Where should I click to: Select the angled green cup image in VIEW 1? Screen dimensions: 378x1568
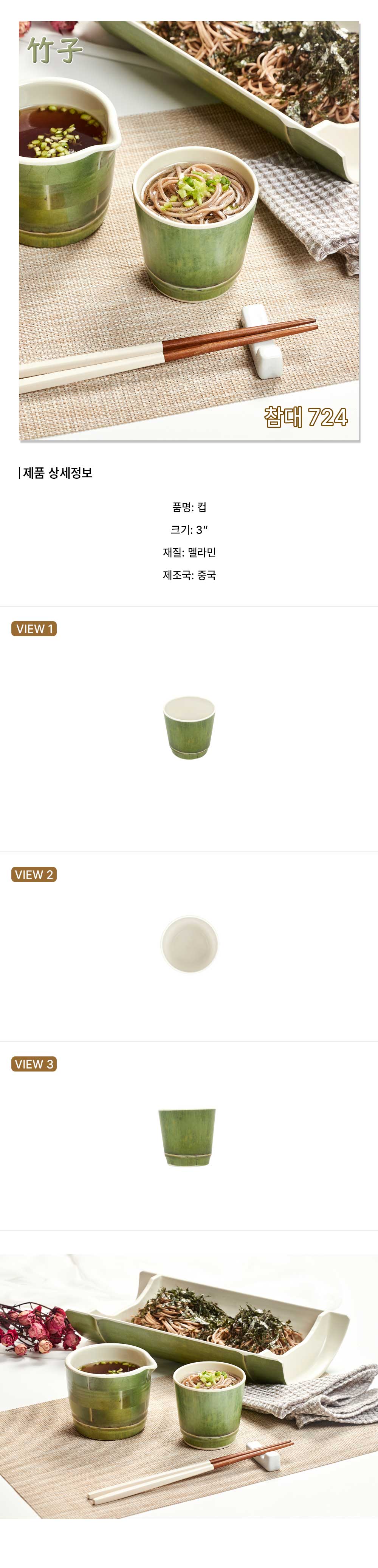click(x=189, y=728)
